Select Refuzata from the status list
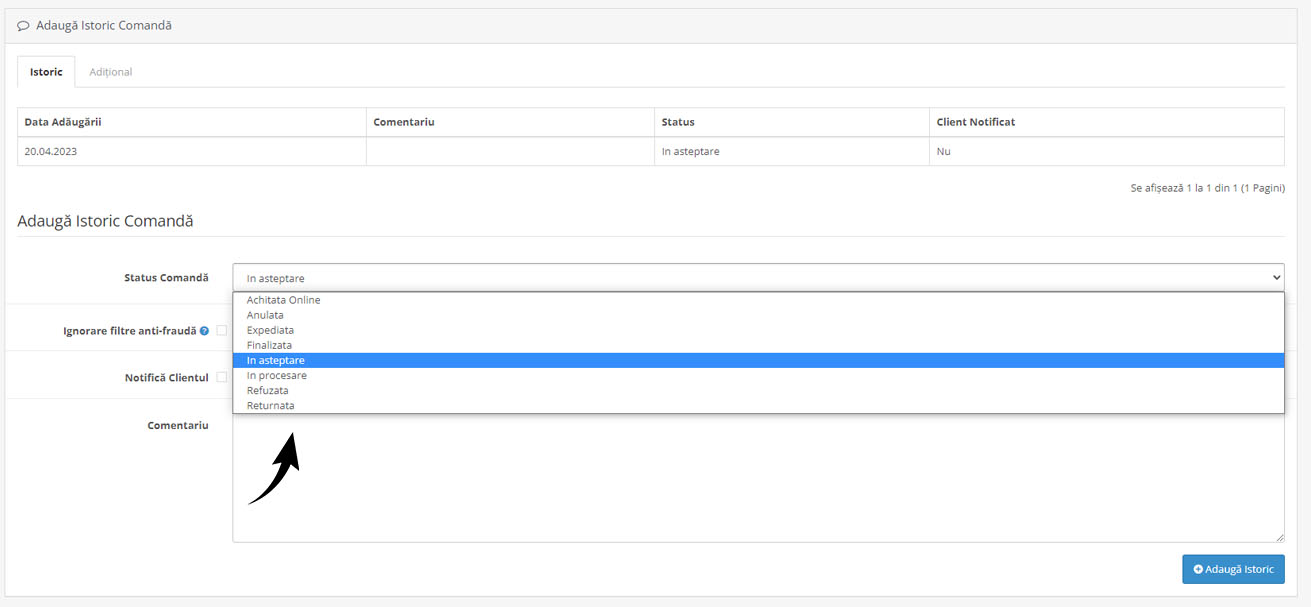 coord(758,390)
